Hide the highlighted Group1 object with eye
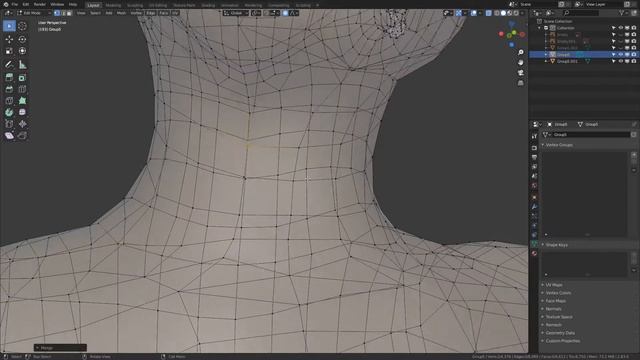Image resolution: width=640 pixels, height=360 pixels. (620, 54)
